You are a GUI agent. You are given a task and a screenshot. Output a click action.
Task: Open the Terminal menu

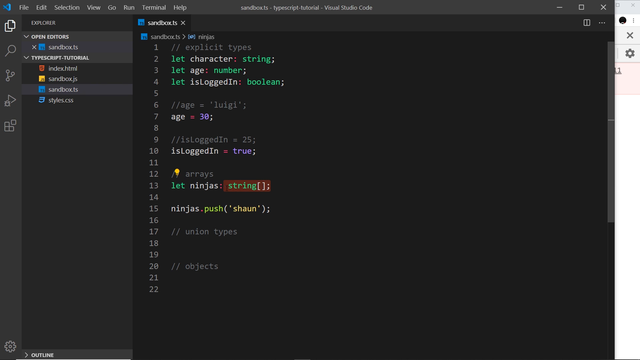pyautogui.click(x=154, y=7)
